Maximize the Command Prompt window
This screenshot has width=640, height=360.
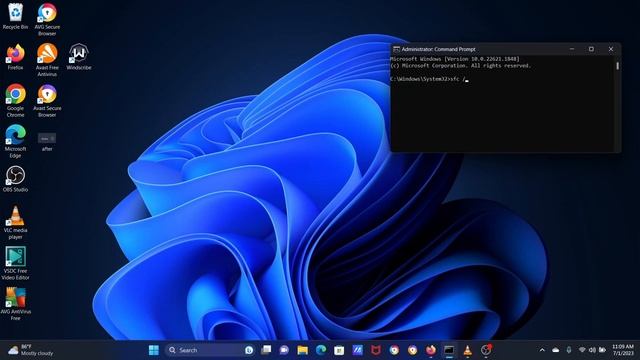point(591,49)
